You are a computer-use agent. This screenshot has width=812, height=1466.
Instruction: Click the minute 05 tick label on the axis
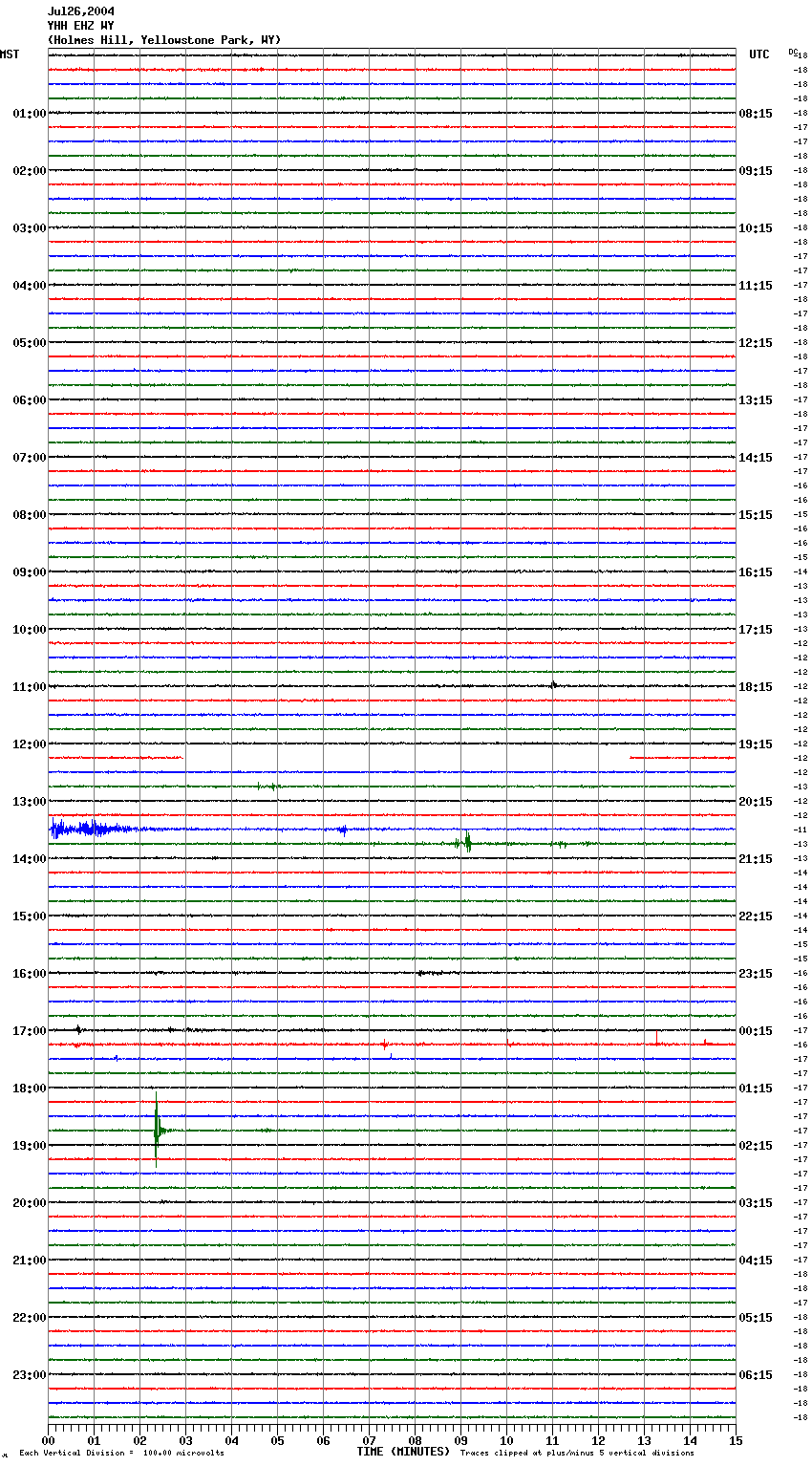(x=277, y=1440)
